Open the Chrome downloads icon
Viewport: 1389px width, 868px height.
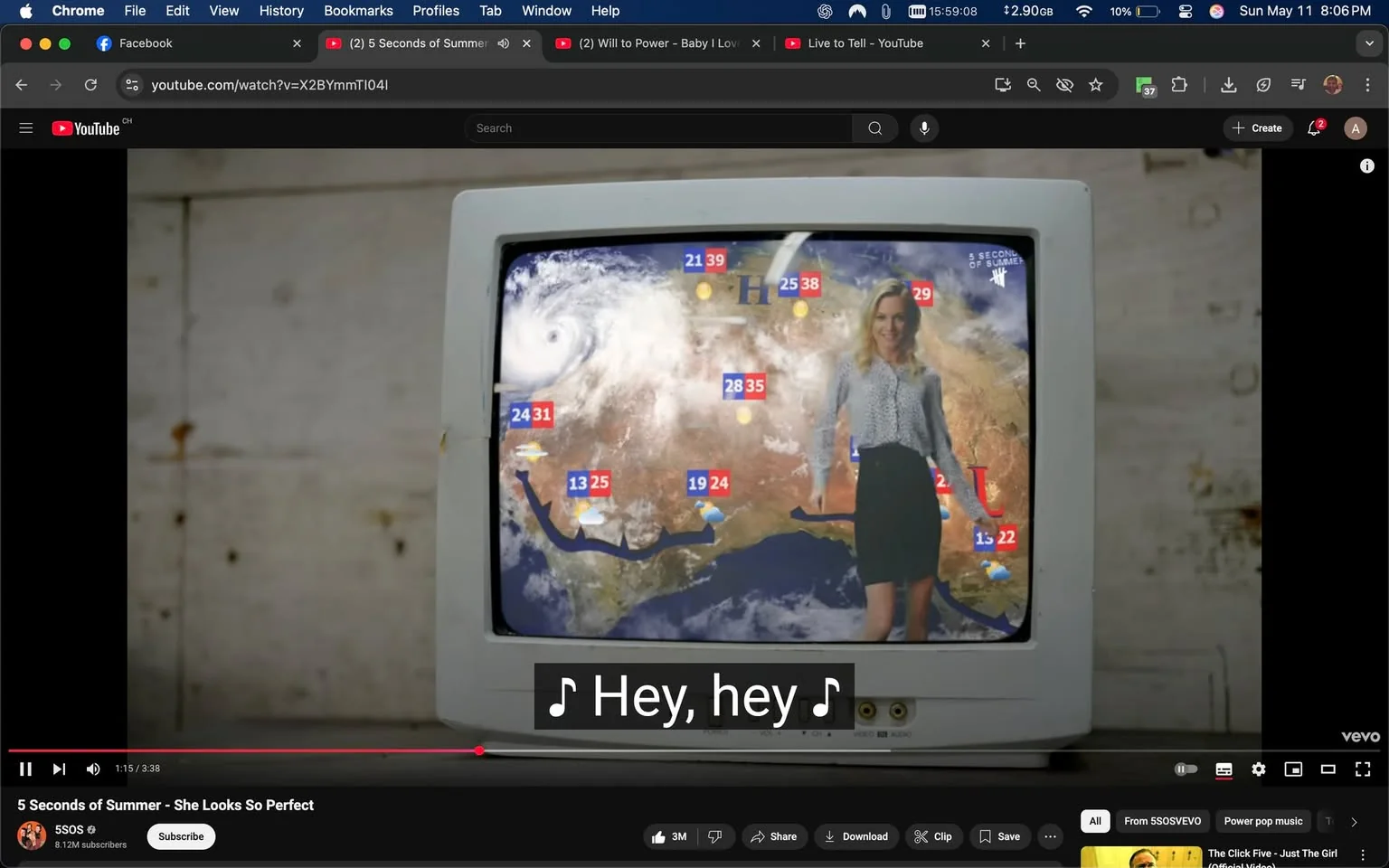click(x=1229, y=85)
